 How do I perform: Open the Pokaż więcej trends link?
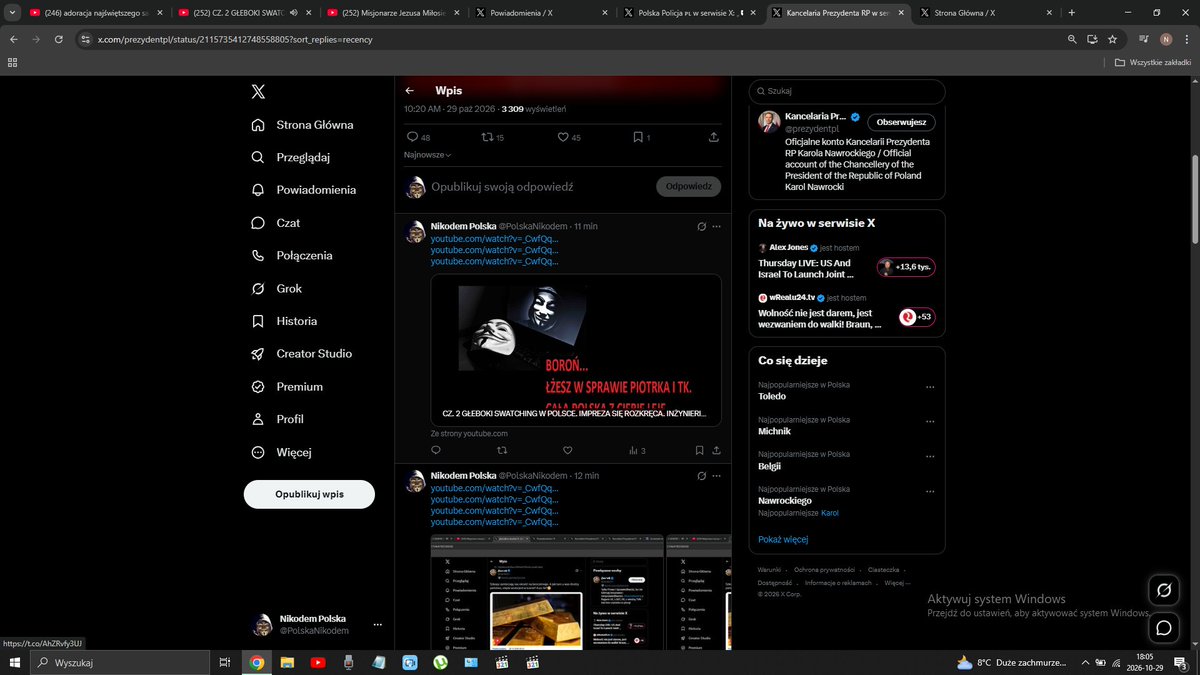(783, 540)
